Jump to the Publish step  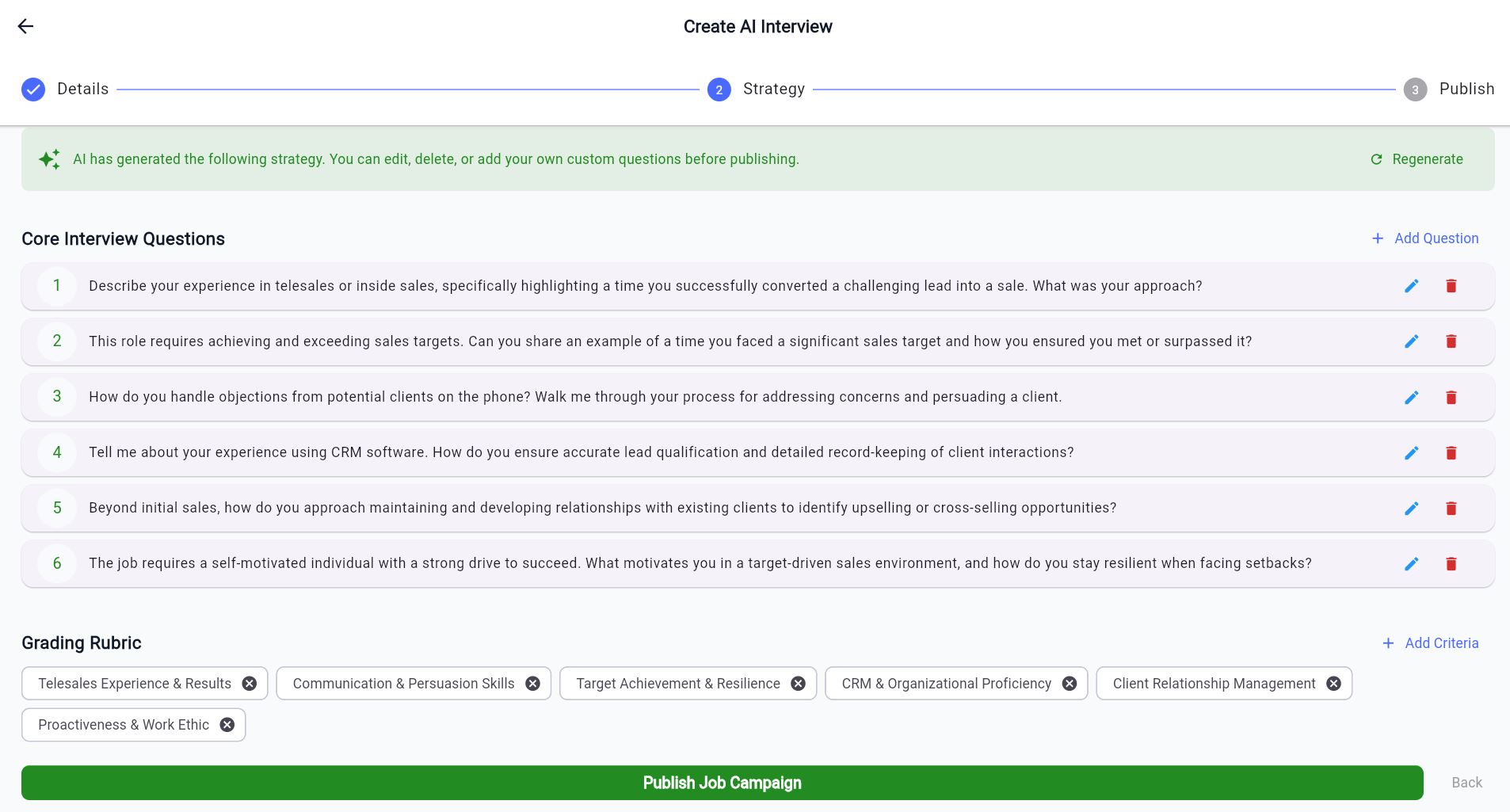[x=1448, y=90]
